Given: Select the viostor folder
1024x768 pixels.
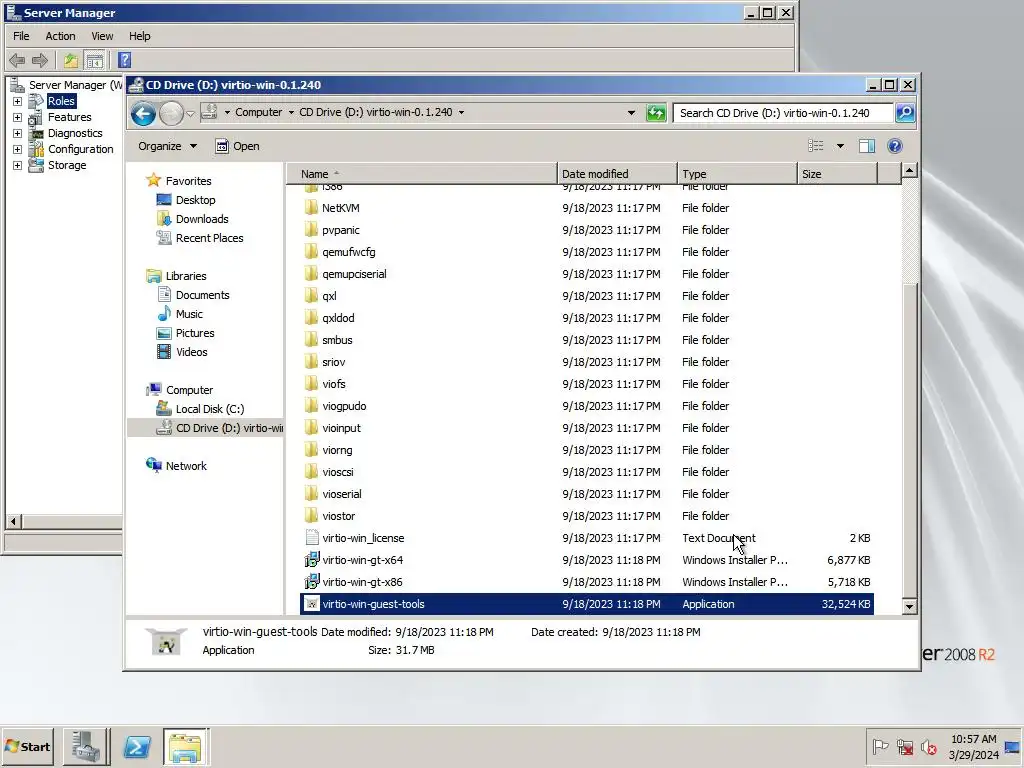Looking at the screenshot, I should tap(338, 517).
